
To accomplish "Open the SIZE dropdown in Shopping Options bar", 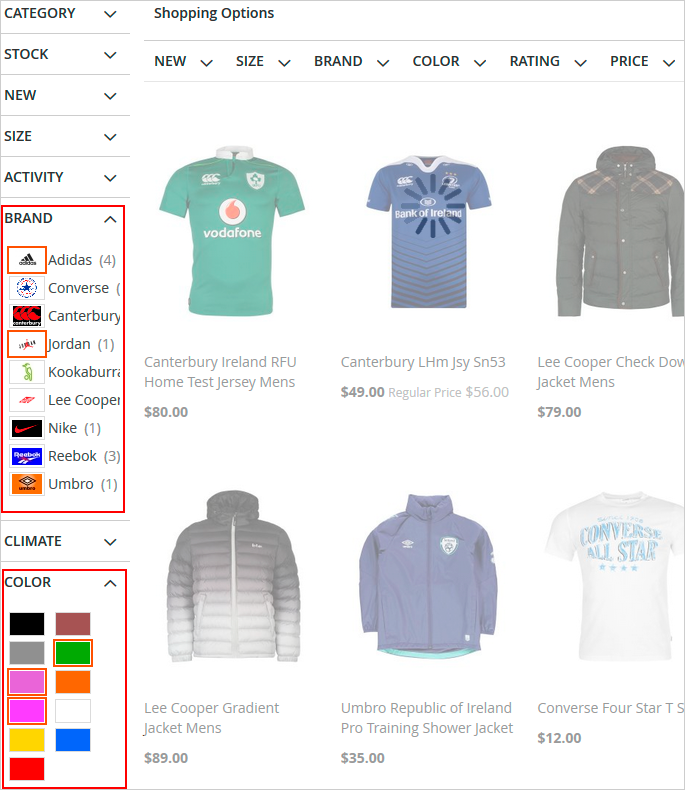I will 263,61.
